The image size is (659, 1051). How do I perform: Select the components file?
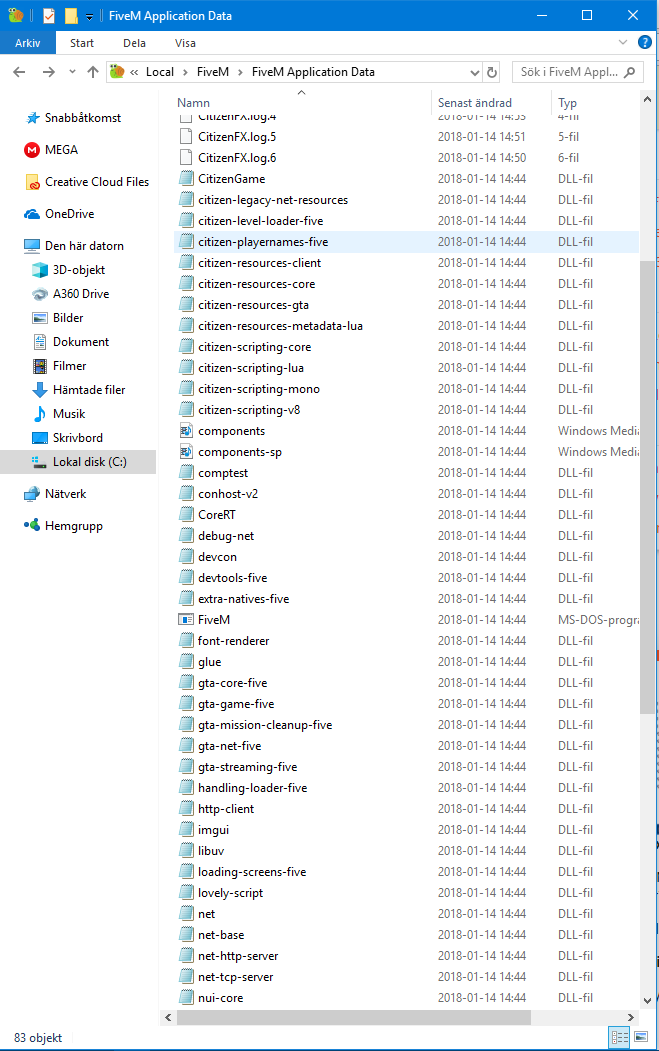[406, 431]
